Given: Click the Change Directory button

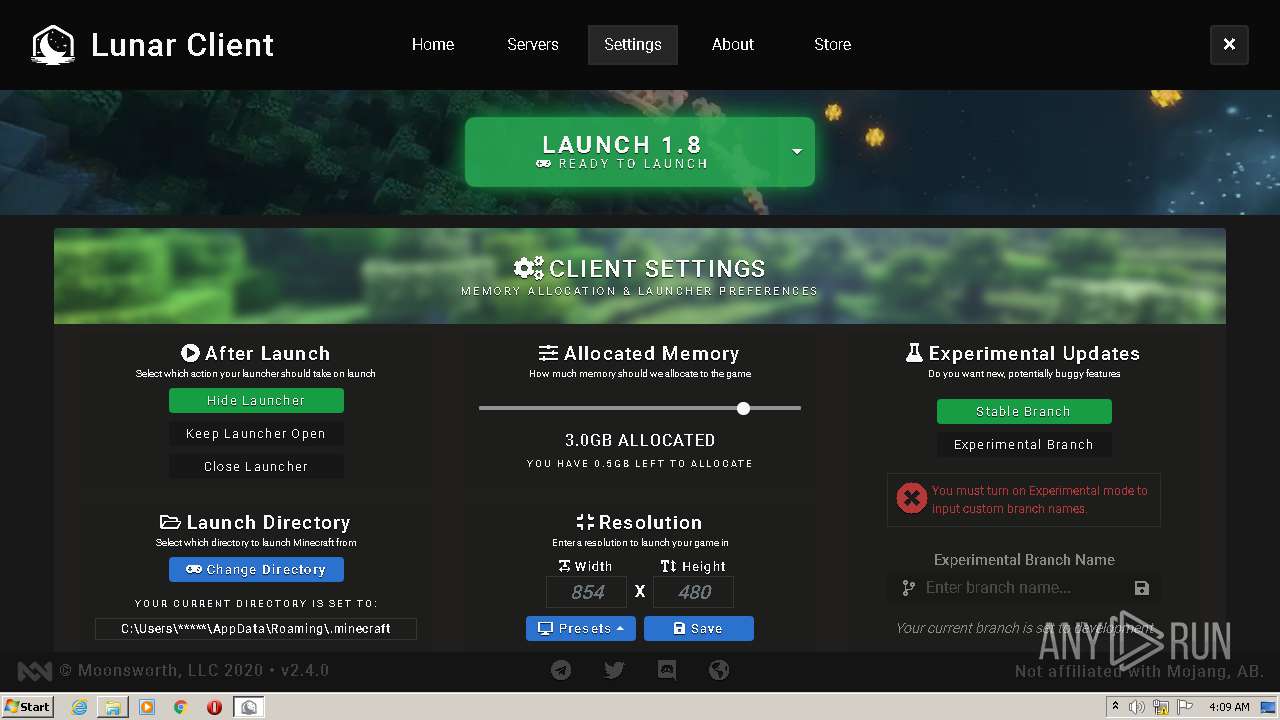Looking at the screenshot, I should point(256,569).
